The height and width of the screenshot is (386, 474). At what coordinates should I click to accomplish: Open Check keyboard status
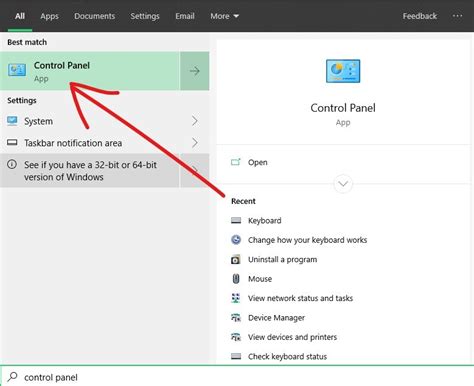click(x=287, y=356)
